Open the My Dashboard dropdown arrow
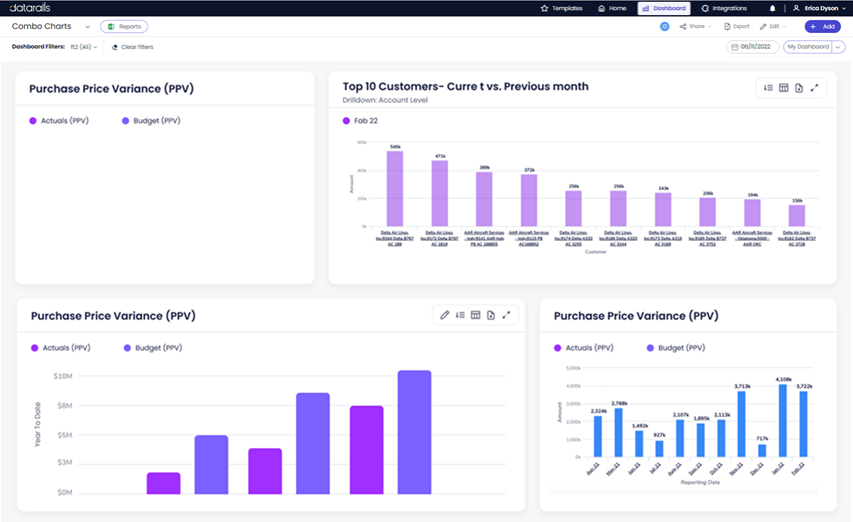853x522 pixels. 838,47
